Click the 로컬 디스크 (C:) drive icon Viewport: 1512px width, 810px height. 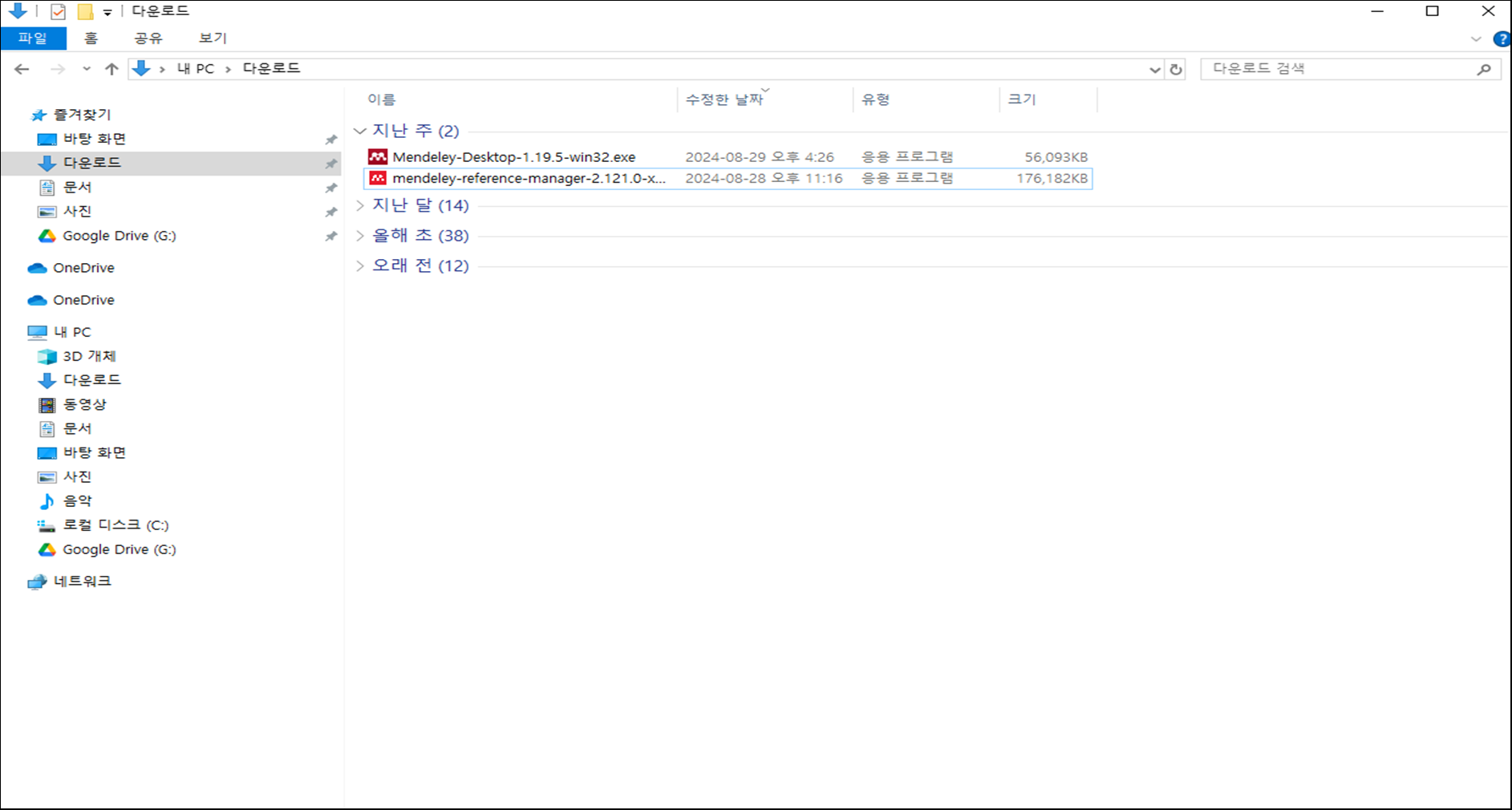pyautogui.click(x=47, y=526)
